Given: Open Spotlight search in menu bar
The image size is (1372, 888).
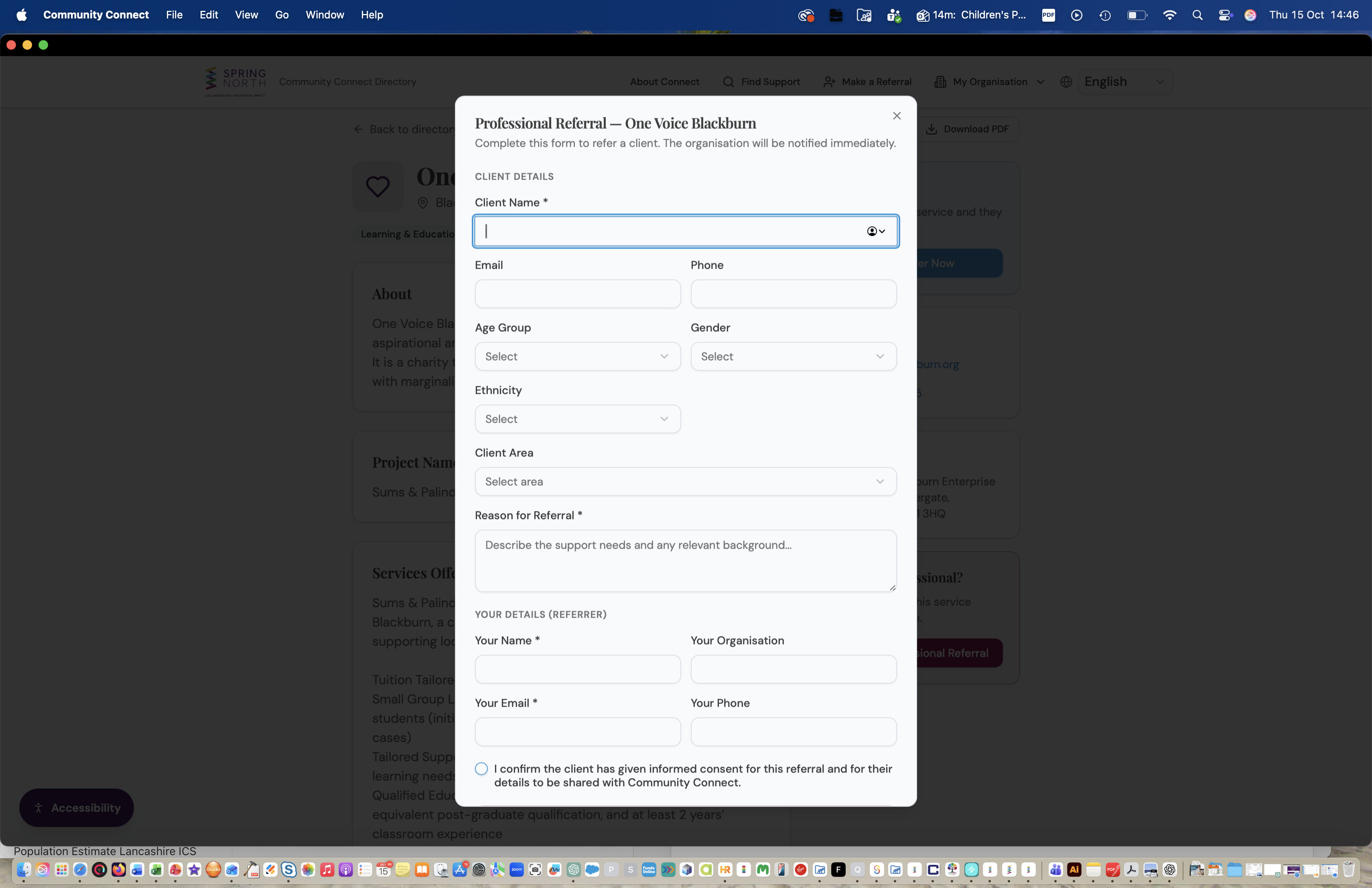Looking at the screenshot, I should [1197, 15].
